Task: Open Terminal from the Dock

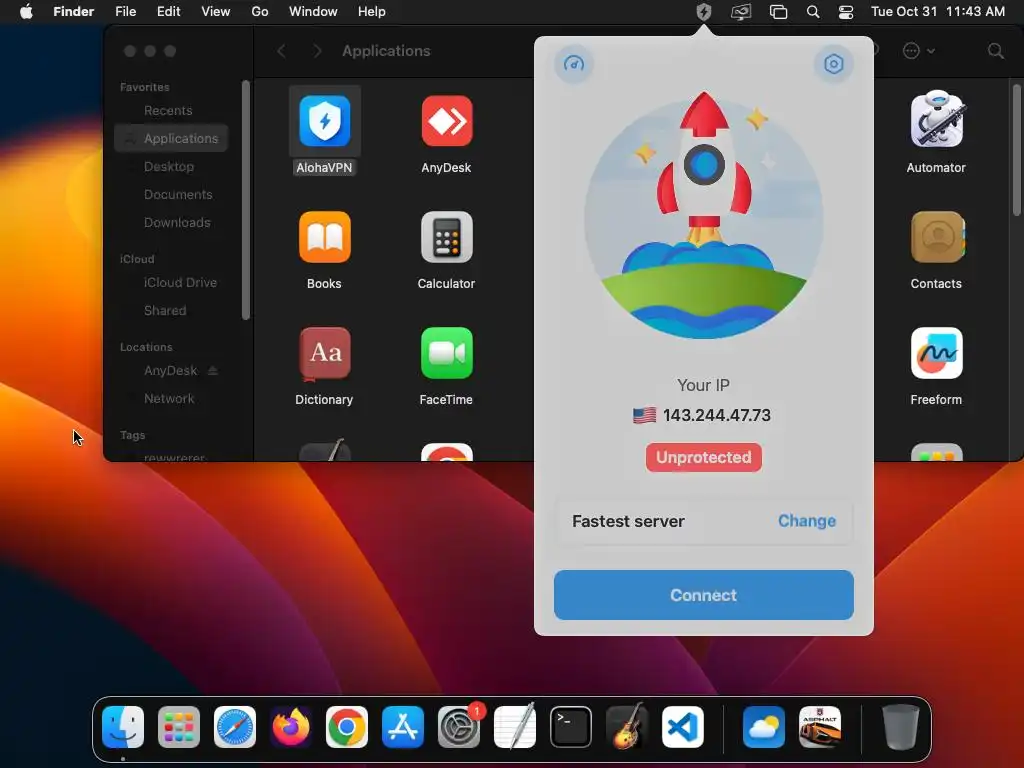Action: pos(571,727)
